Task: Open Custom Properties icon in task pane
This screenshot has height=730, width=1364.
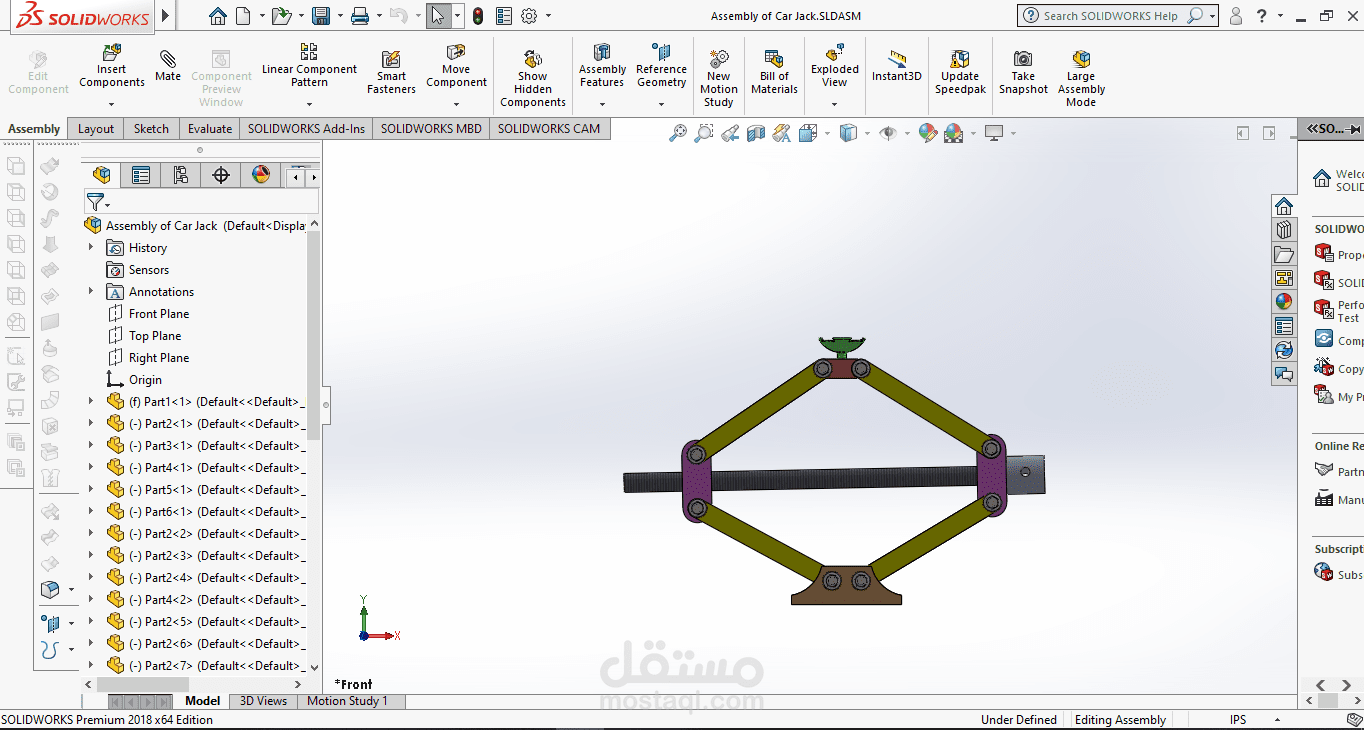Action: [x=1284, y=326]
